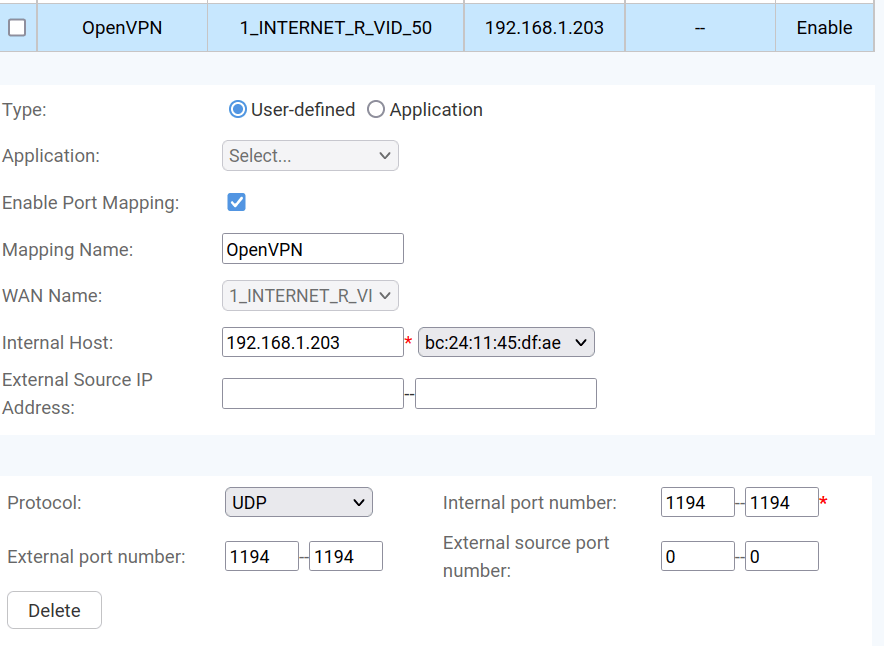
Task: Focus the Mapping Name text field
Action: (x=312, y=249)
